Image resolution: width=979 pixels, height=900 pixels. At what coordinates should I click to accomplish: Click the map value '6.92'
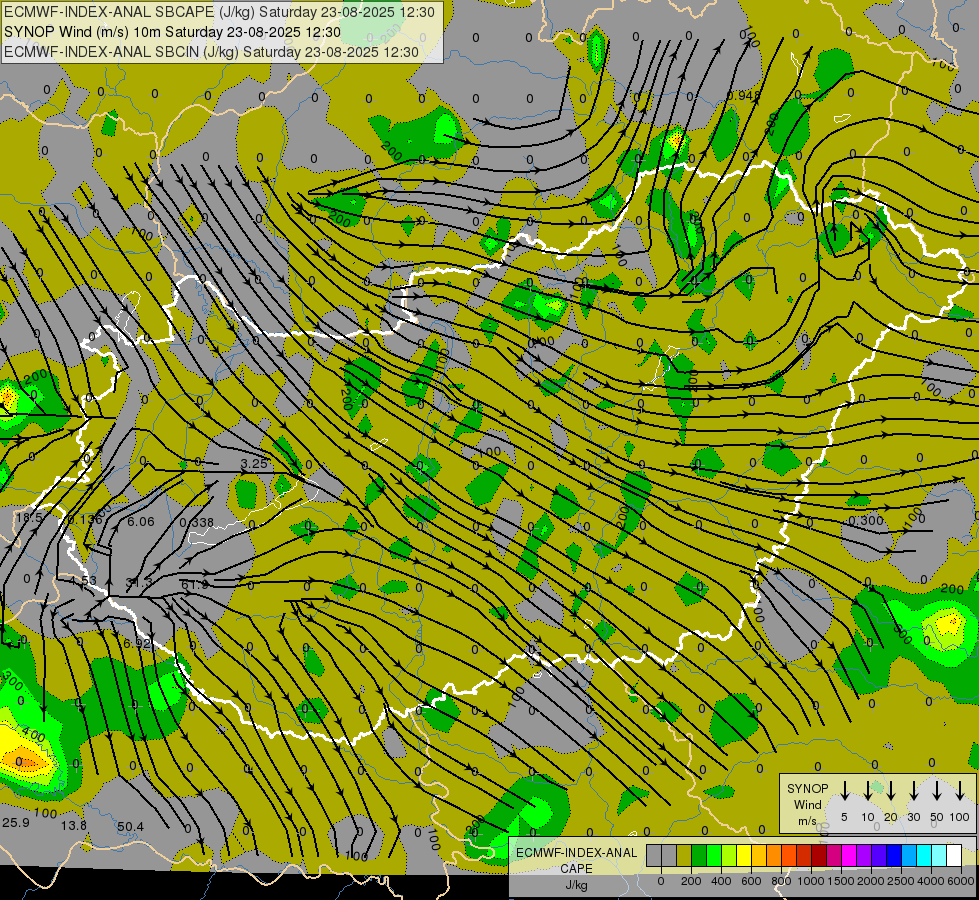tap(137, 643)
